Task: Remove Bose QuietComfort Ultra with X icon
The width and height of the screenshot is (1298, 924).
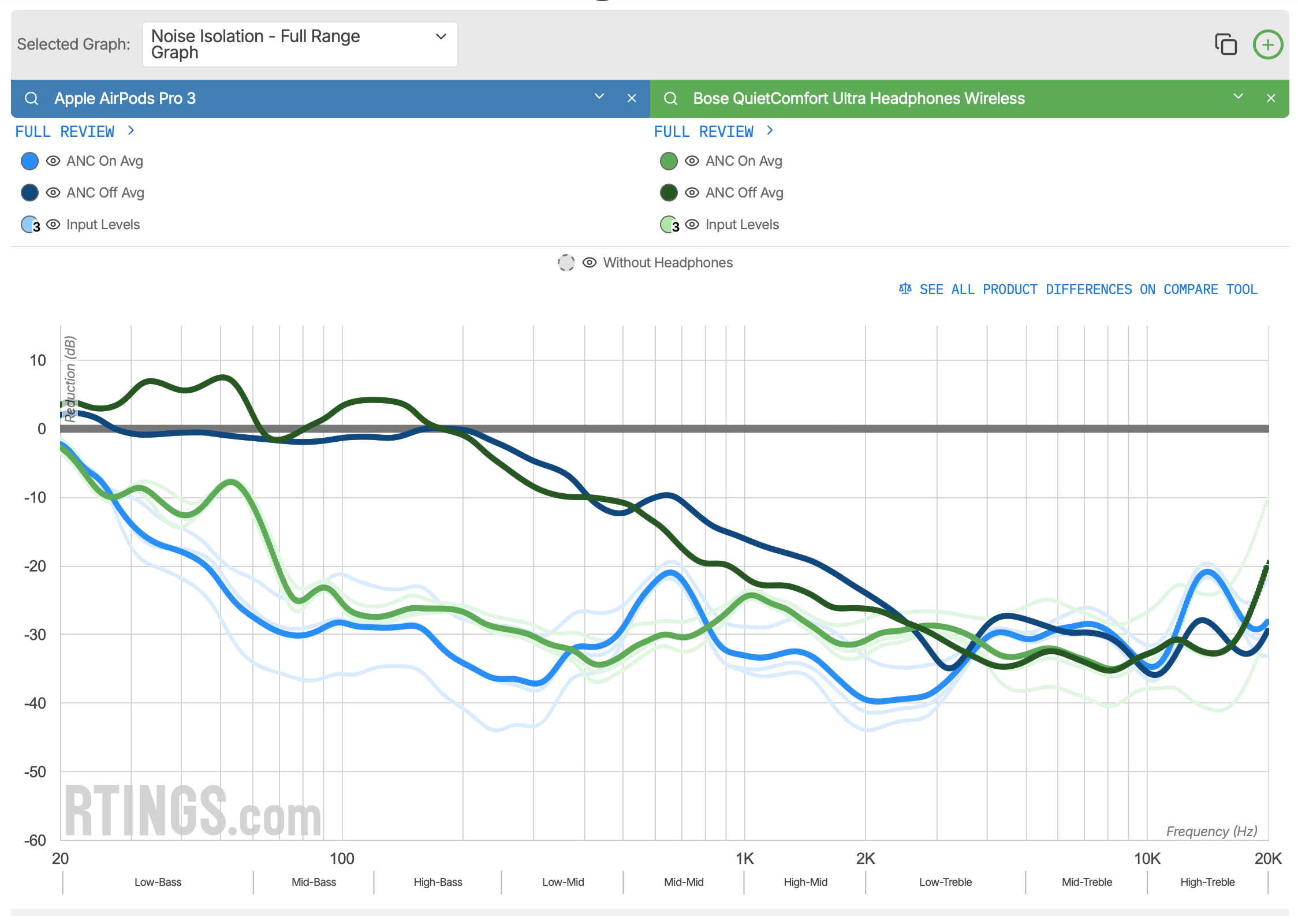Action: (1270, 99)
